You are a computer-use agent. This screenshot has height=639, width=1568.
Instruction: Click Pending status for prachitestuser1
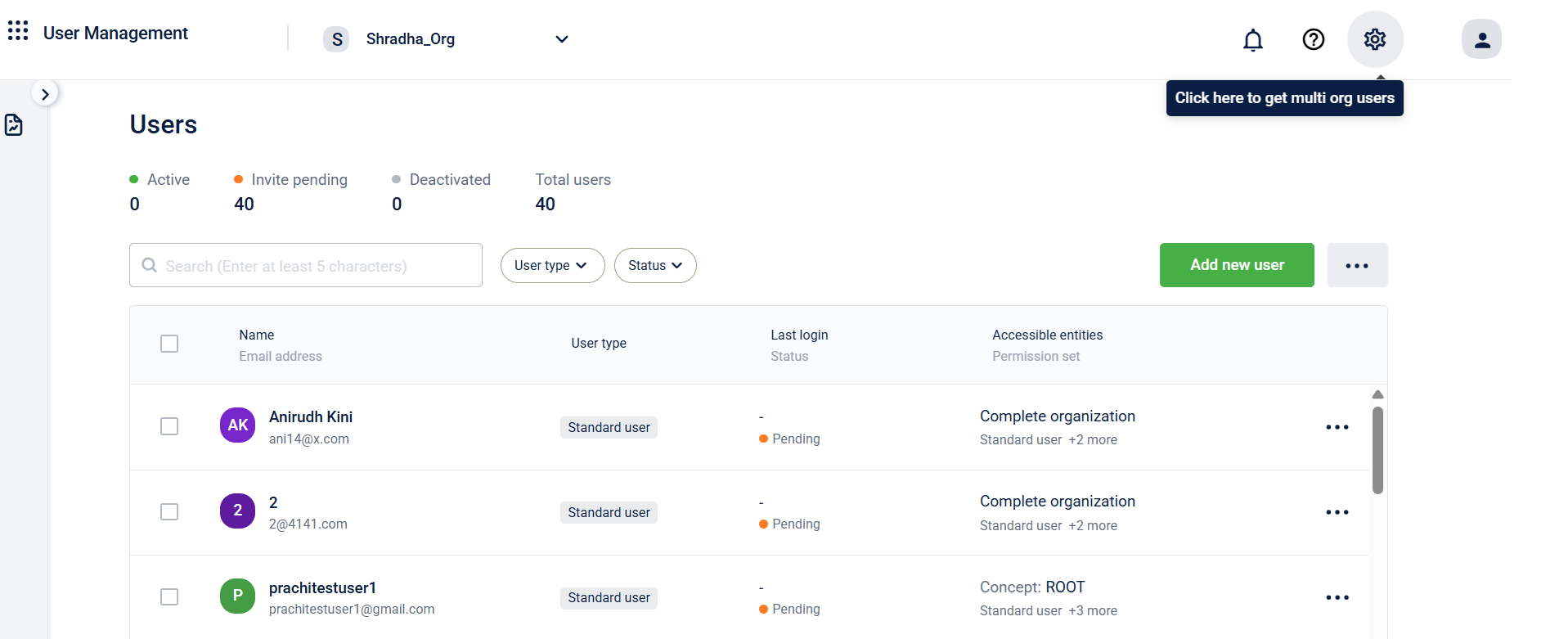coord(790,609)
